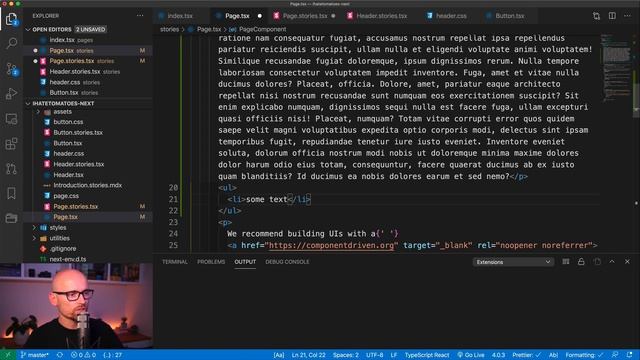
Task: Change the Spaces: 2 indentation setting
Action: click(x=346, y=355)
